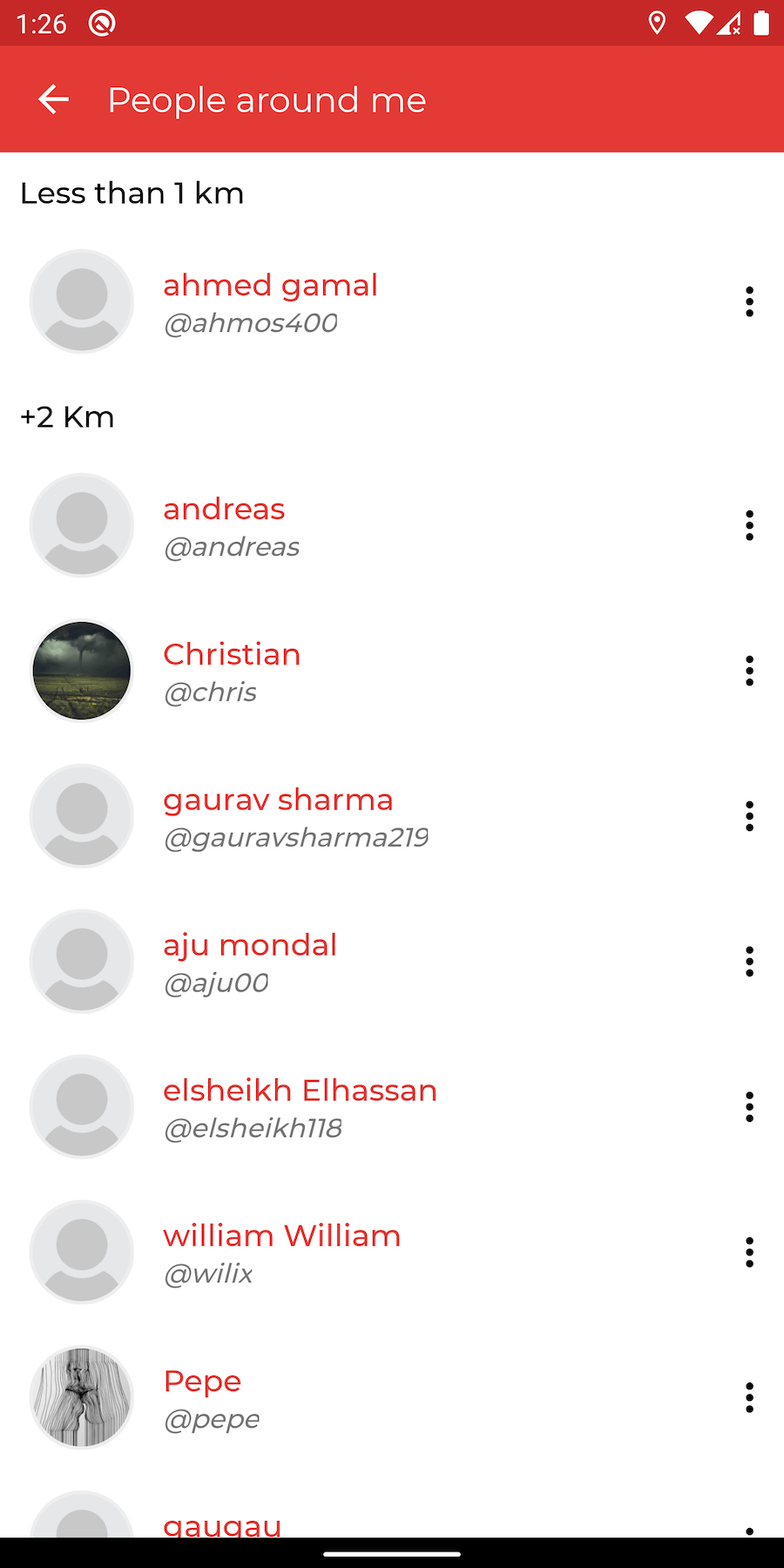784x1568 pixels.
Task: Tap andreas's default avatar
Action: coord(82,525)
